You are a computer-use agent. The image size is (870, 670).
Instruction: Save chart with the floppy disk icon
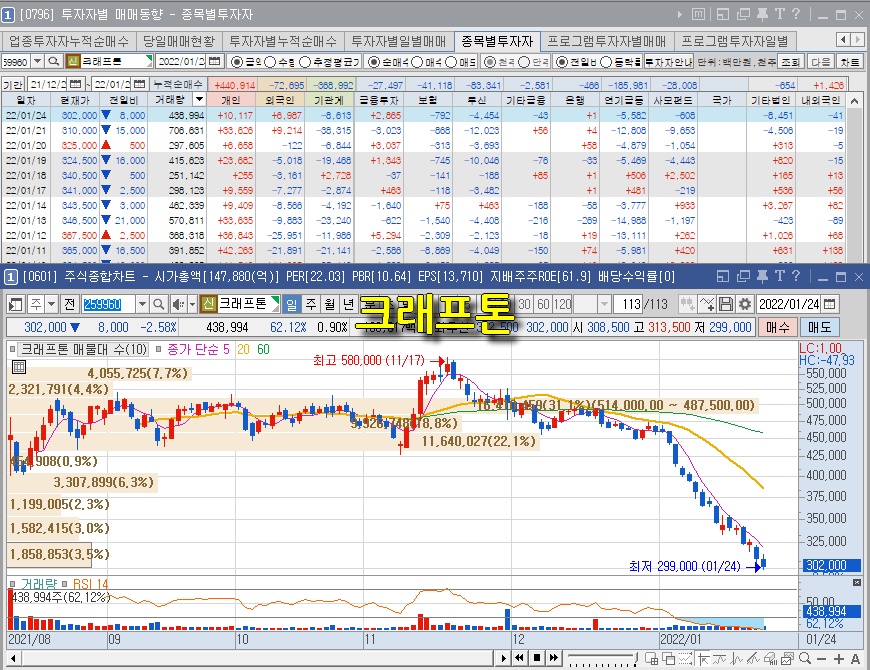tap(725, 304)
